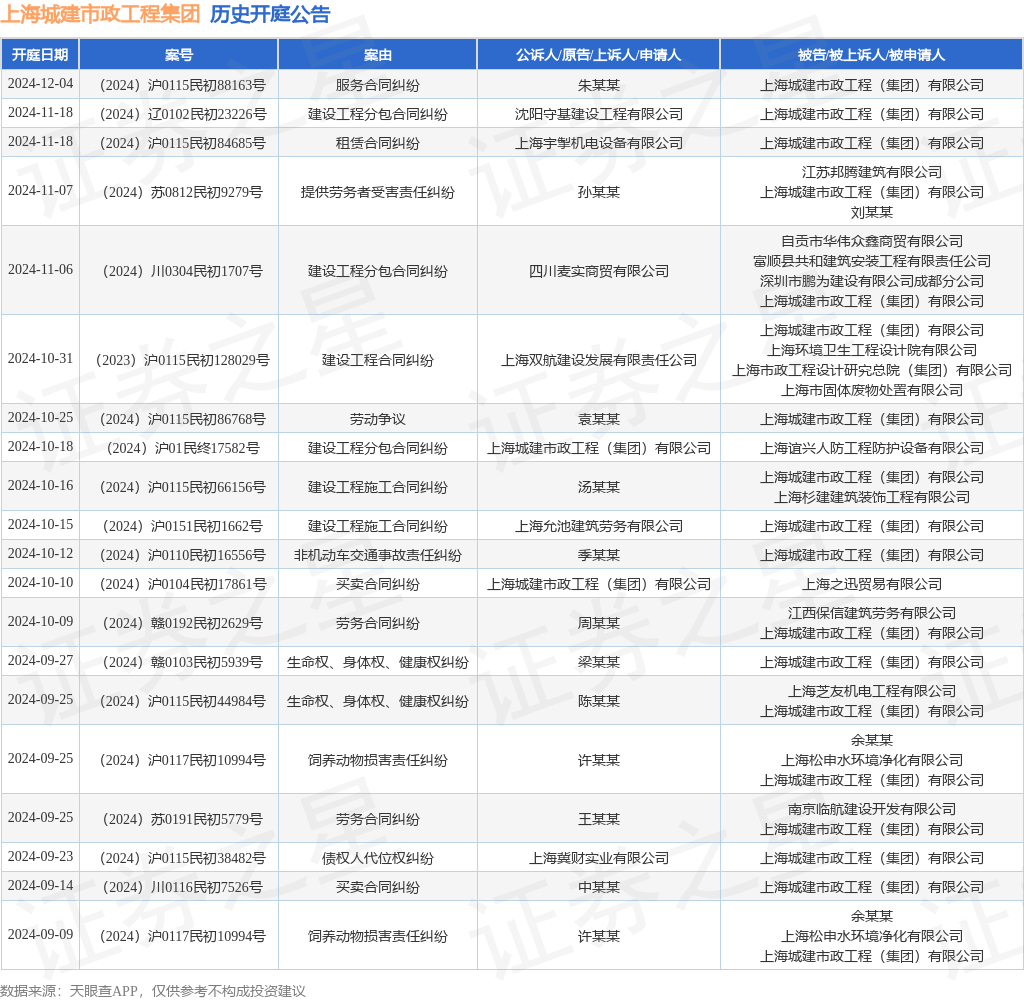The width and height of the screenshot is (1024, 1000).
Task: Click 非机动车交通事故责任纠纷 cause cell
Action: (x=377, y=555)
